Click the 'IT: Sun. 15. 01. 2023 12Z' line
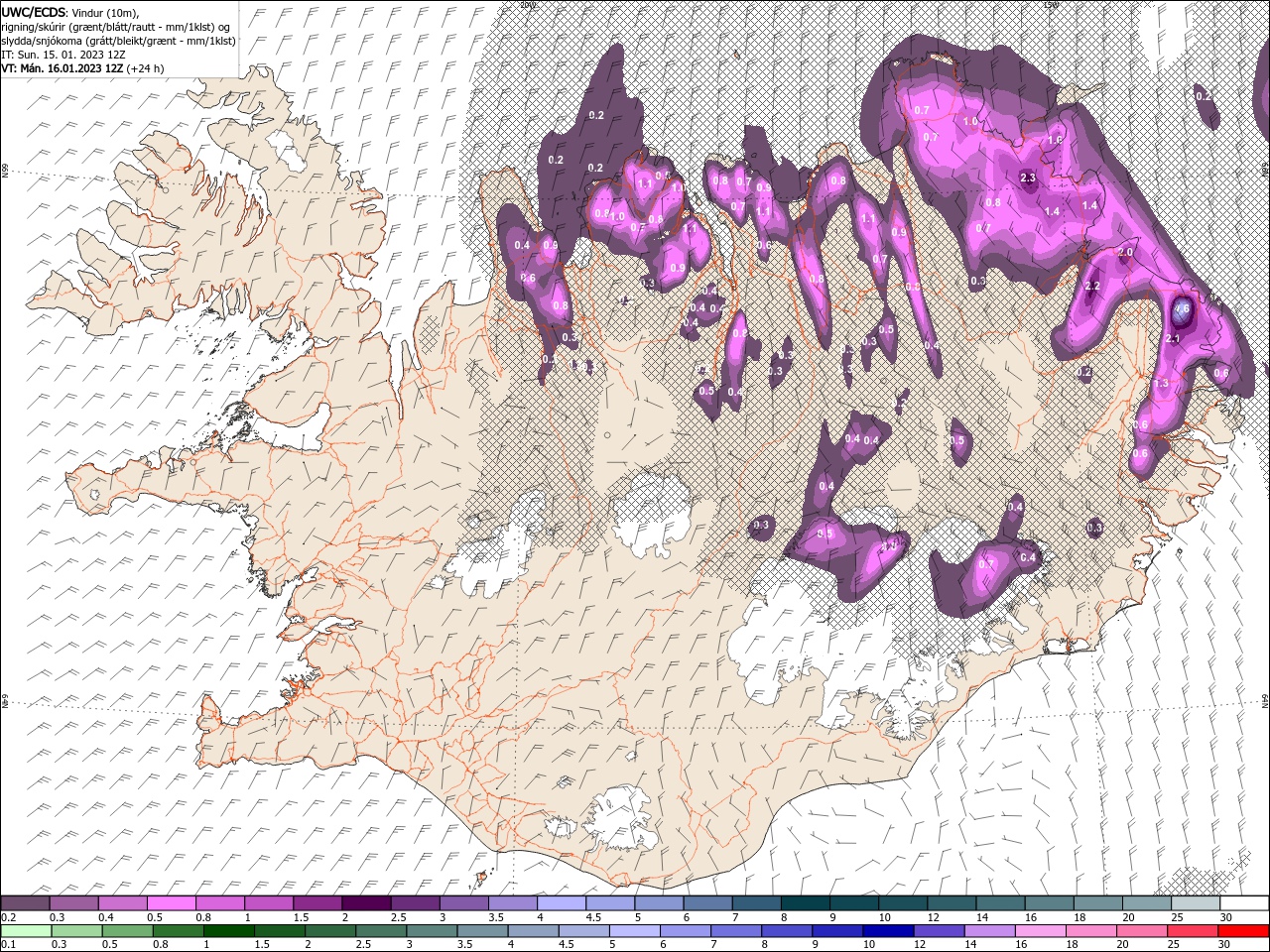The width and height of the screenshot is (1270, 952). pos(63,55)
